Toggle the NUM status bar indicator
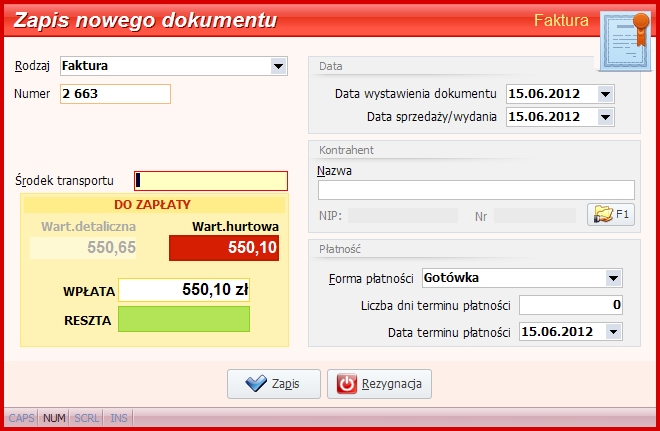This screenshot has width=660, height=431. pos(54,418)
